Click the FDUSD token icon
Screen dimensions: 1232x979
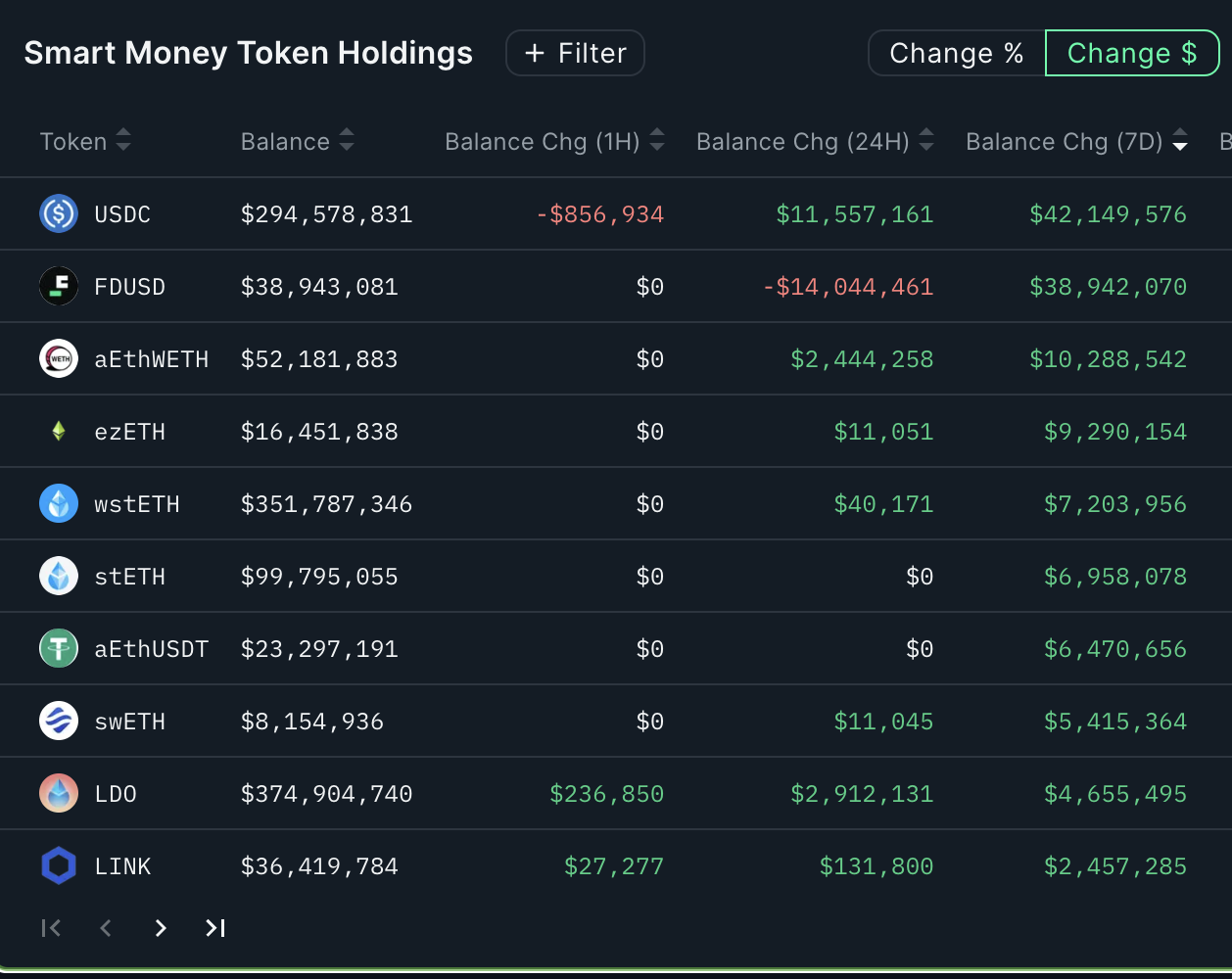click(x=59, y=286)
